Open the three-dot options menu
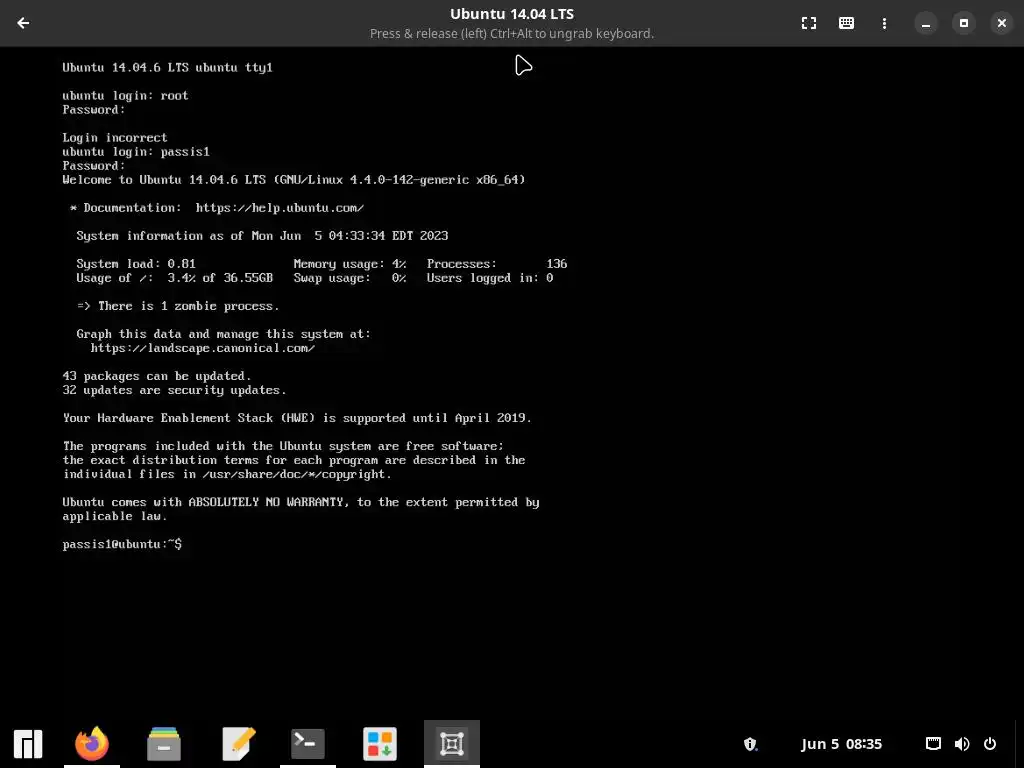Screen dimensions: 1024x768 [884, 23]
